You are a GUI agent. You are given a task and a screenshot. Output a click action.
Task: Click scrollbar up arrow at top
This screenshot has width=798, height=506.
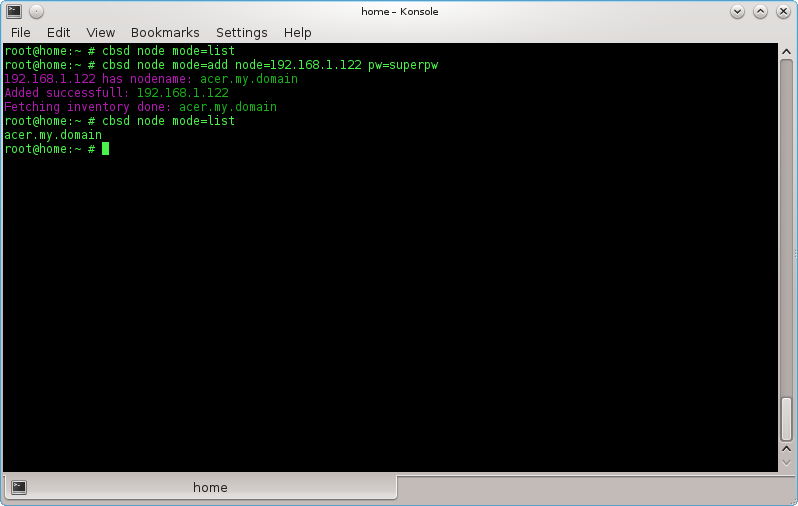click(x=786, y=51)
